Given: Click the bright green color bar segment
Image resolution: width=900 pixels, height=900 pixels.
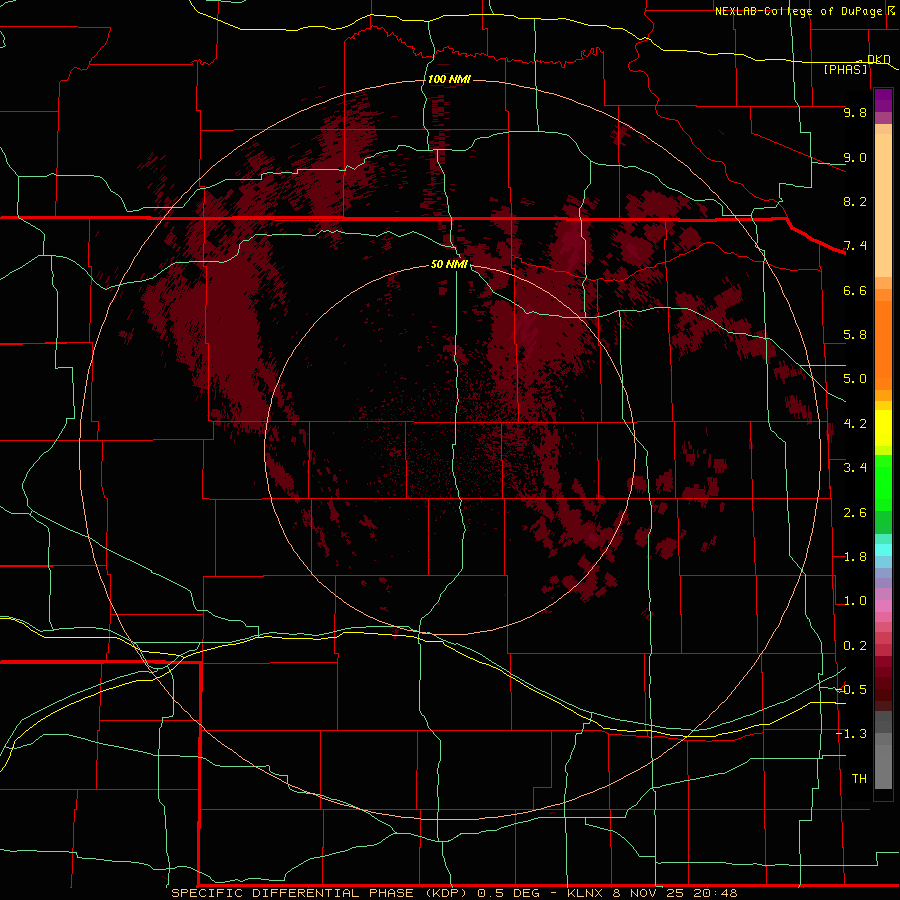Looking at the screenshot, I should coord(883,482).
